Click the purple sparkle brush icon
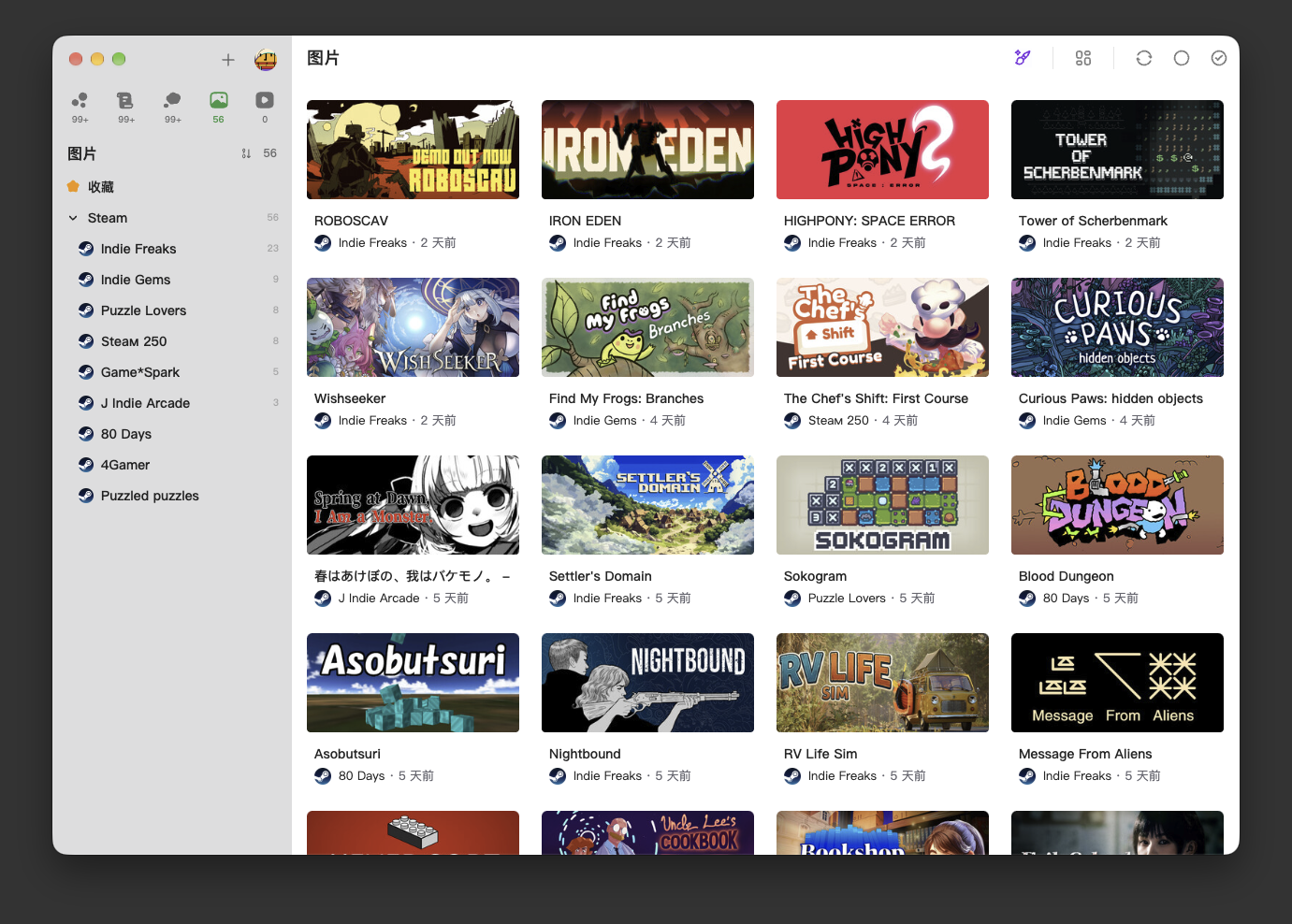Viewport: 1292px width, 924px height. point(1023,58)
